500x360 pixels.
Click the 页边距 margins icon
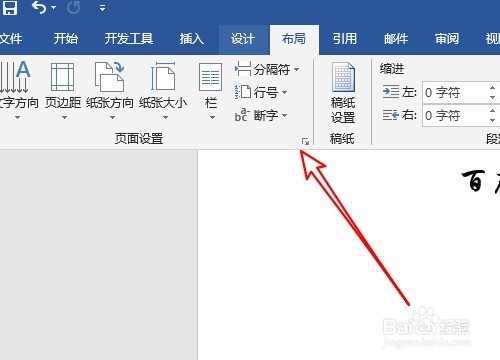click(62, 77)
